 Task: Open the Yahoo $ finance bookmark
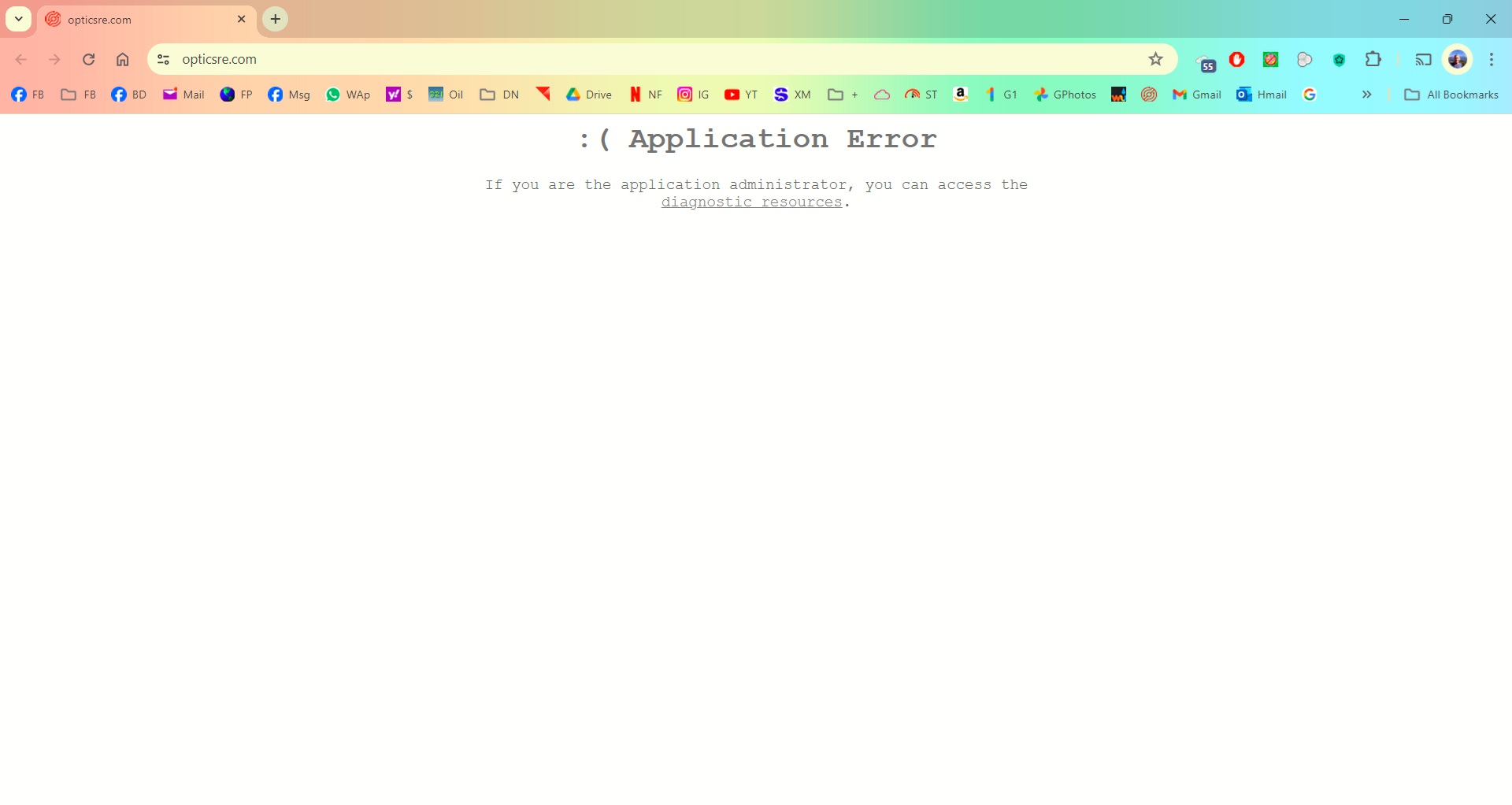(399, 95)
